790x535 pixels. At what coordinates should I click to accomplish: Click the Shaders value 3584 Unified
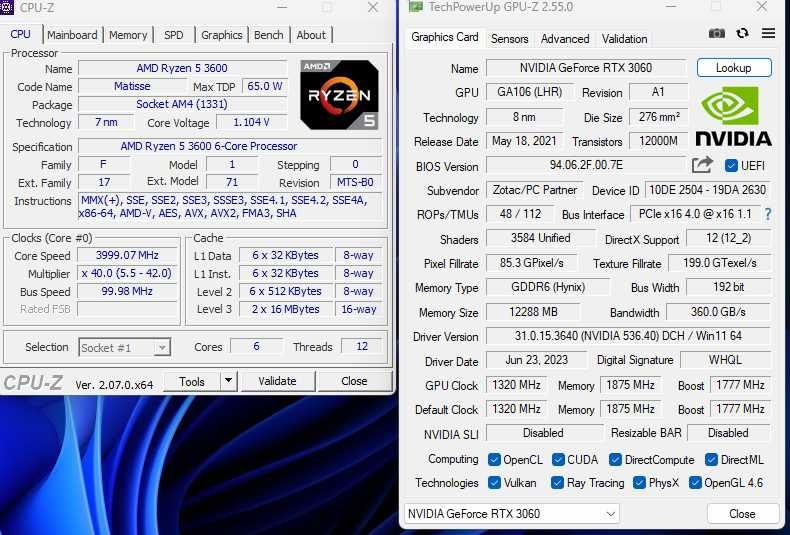pos(541,238)
